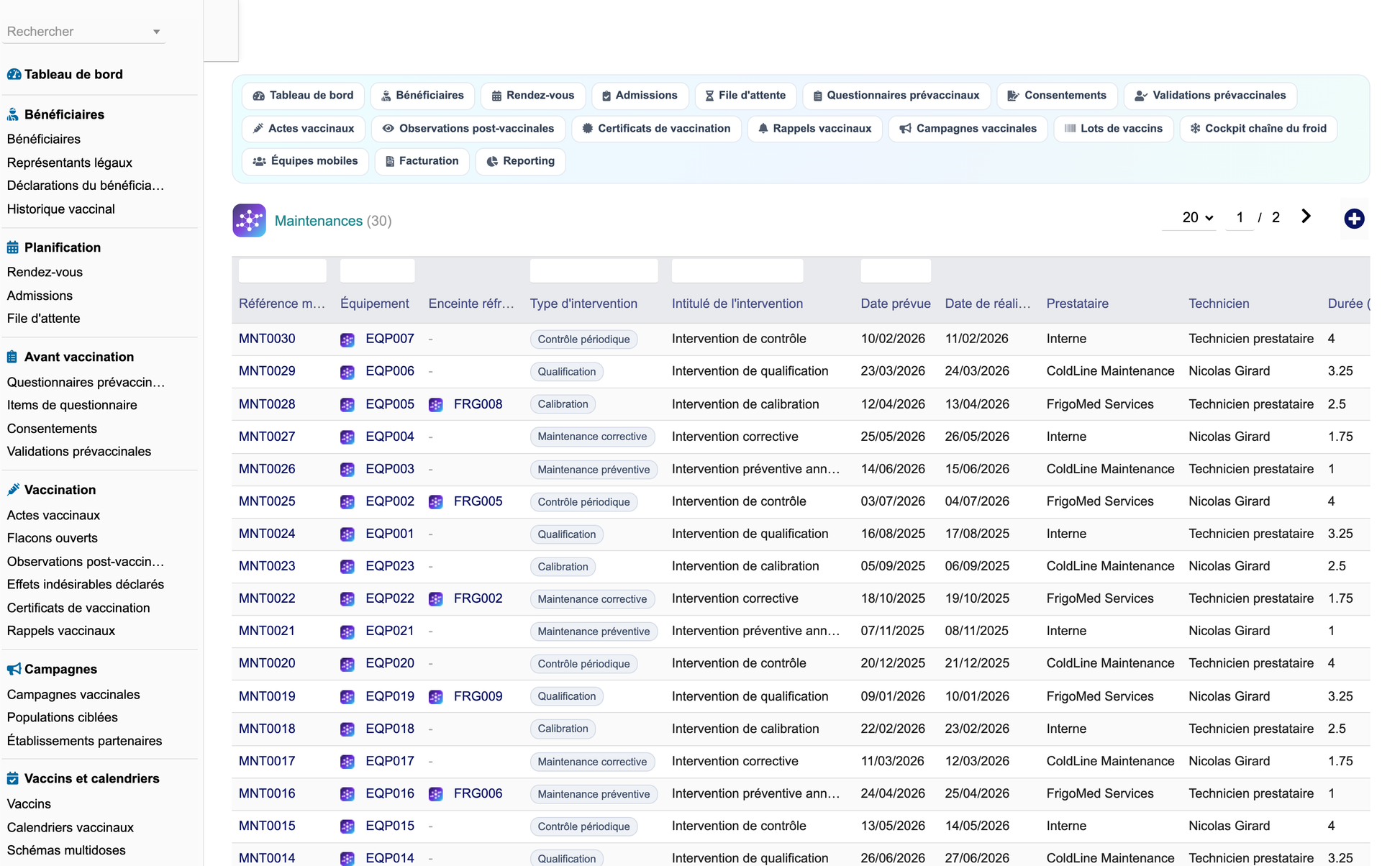Screen dimensions: 1400x866
Task: Click the enclosure icon next to FRG005
Action: [x=436, y=502]
